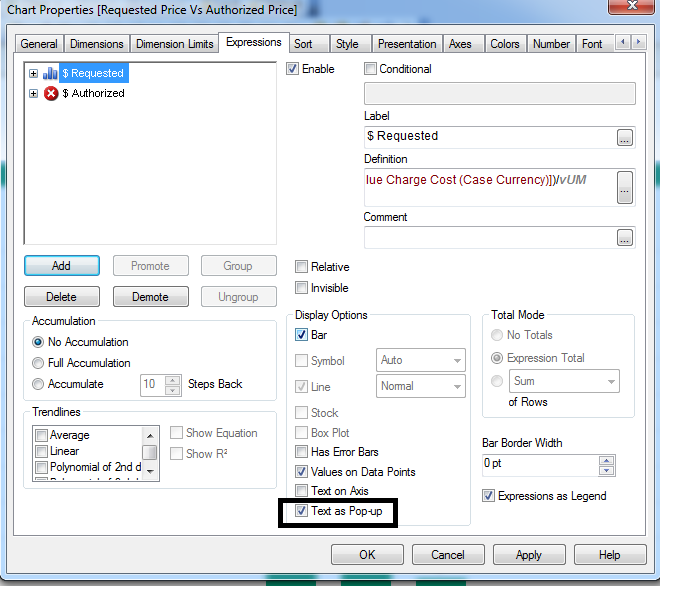Open the Colors tab
The width and height of the screenshot is (690, 597).
click(505, 44)
